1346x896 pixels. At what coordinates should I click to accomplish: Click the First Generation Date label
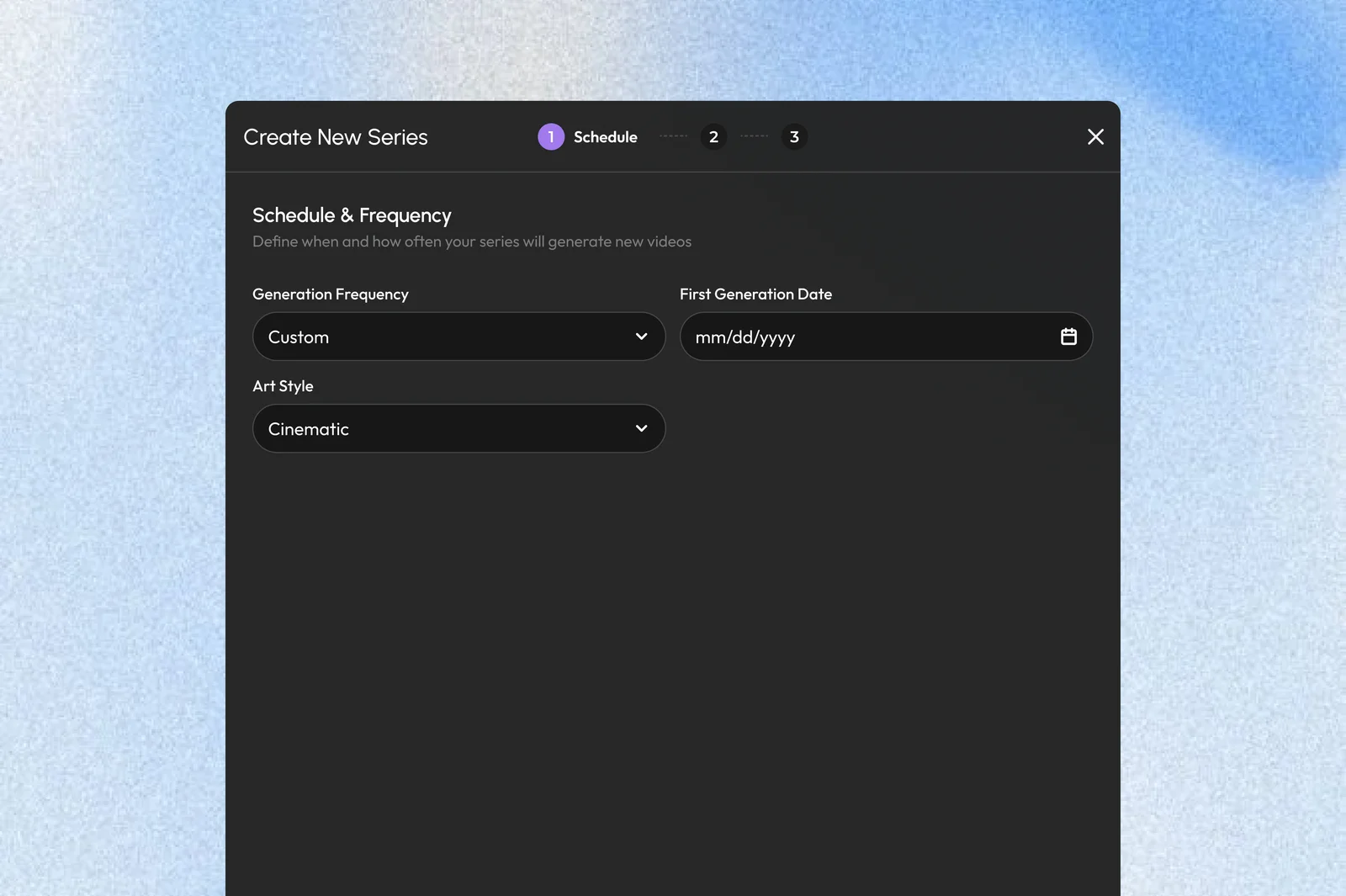coord(755,294)
